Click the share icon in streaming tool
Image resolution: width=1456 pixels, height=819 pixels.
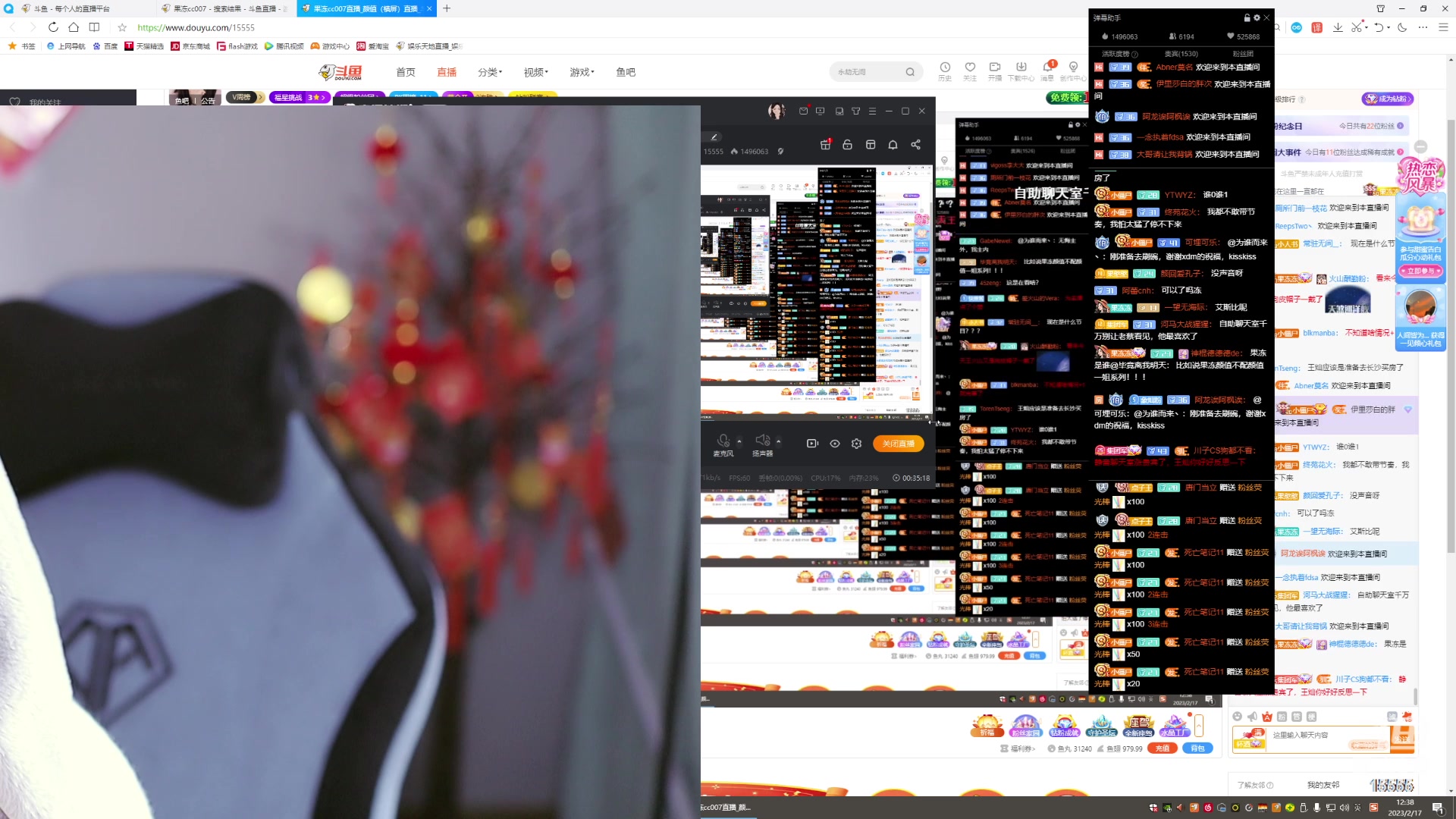(915, 144)
